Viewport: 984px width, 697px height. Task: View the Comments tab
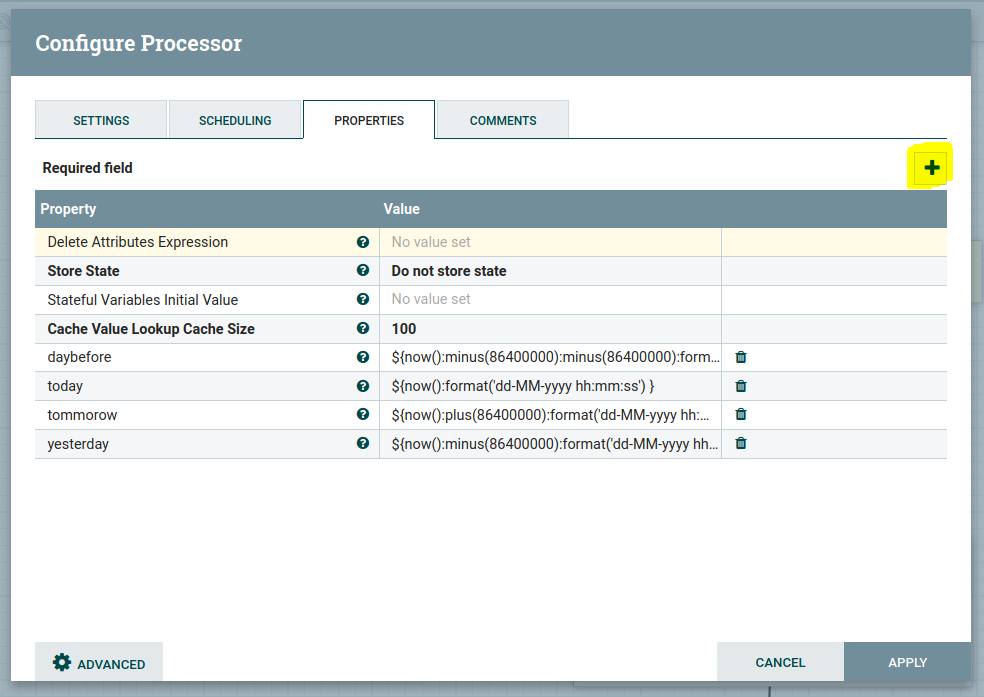[501, 119]
